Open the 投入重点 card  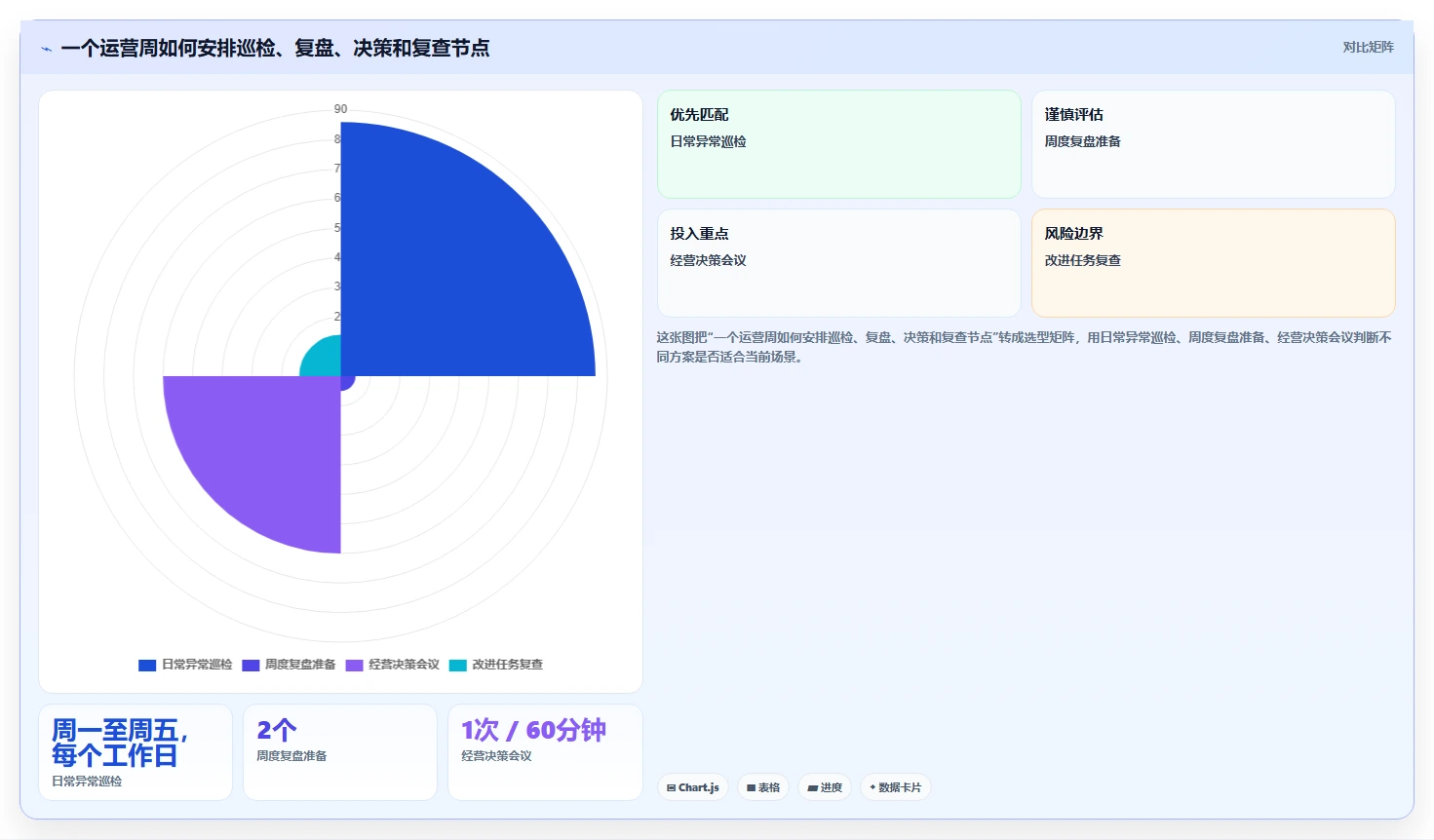coord(839,263)
